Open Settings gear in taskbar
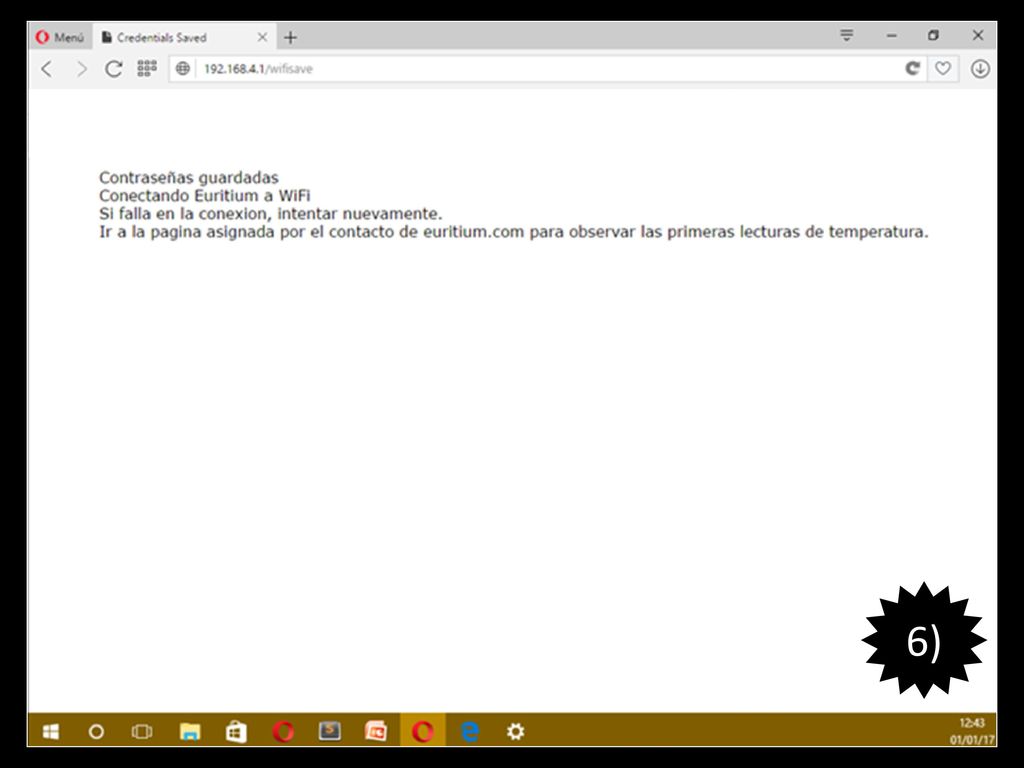 point(515,731)
